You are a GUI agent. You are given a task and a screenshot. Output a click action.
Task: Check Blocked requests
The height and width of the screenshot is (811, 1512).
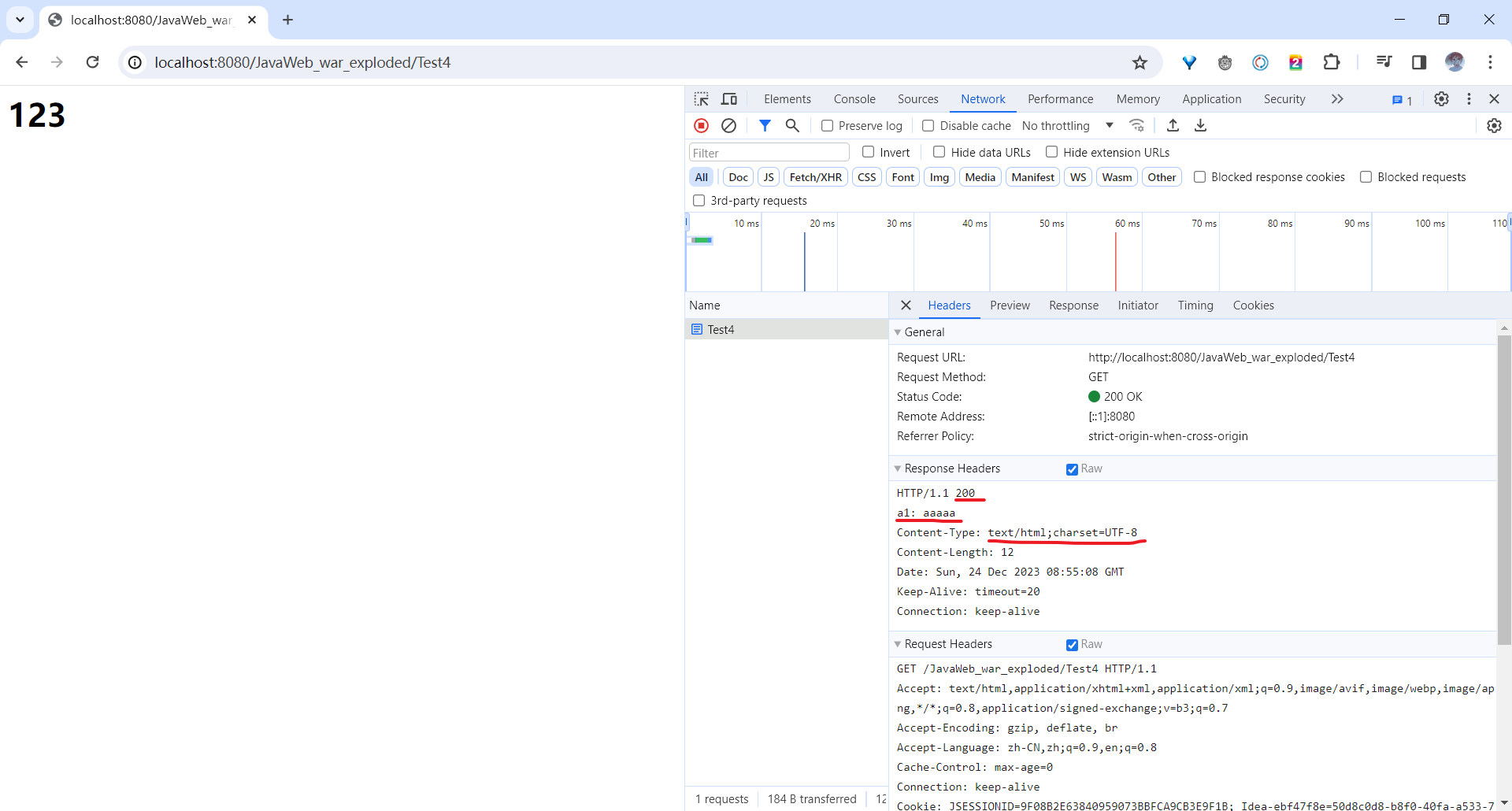[1366, 177]
